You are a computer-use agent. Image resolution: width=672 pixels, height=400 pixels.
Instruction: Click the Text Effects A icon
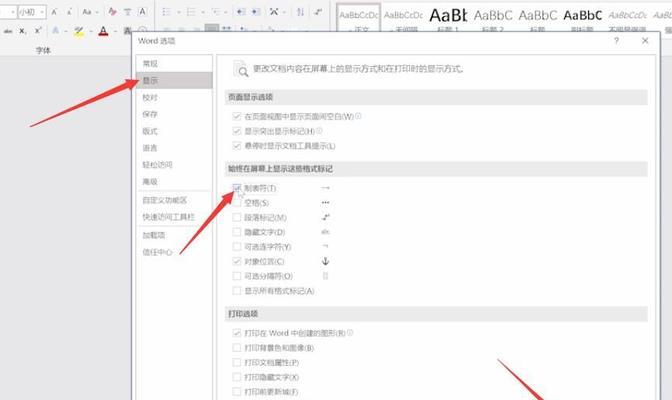click(55, 31)
